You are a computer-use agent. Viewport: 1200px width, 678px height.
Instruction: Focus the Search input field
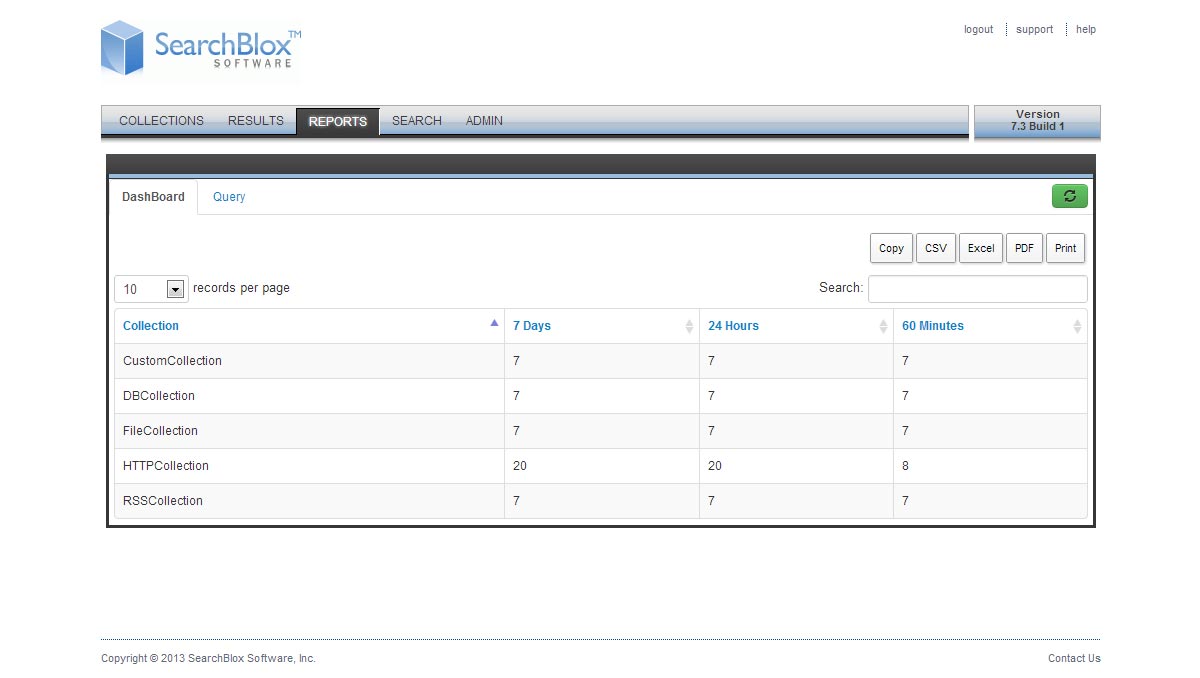click(x=978, y=289)
